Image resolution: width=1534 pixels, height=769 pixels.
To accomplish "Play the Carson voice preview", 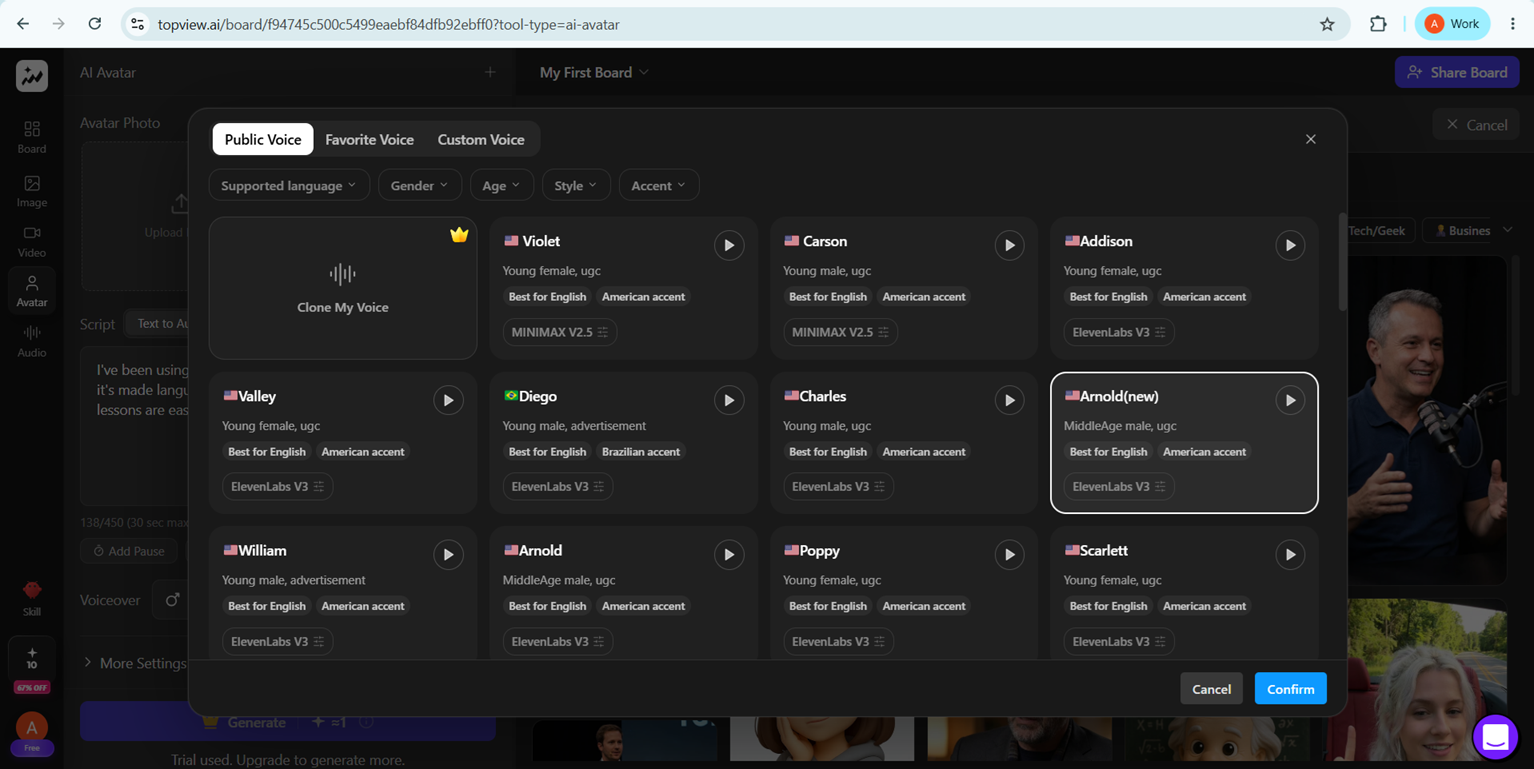I will (x=1009, y=245).
